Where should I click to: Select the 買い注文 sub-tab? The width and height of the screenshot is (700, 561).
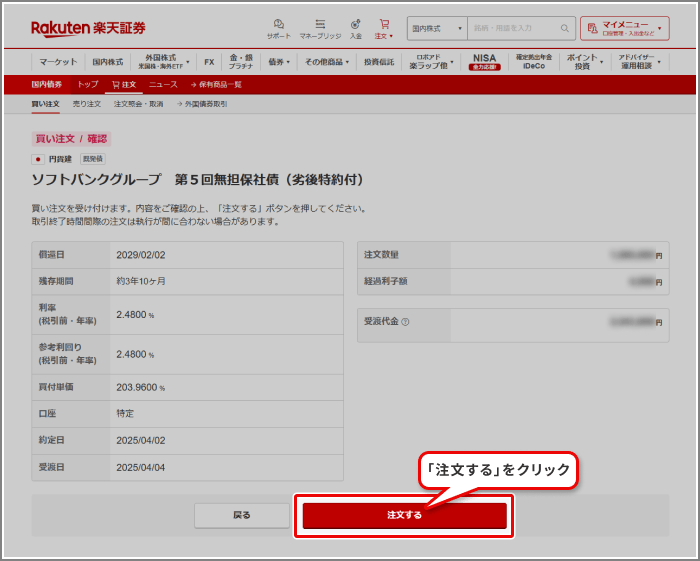click(45, 104)
